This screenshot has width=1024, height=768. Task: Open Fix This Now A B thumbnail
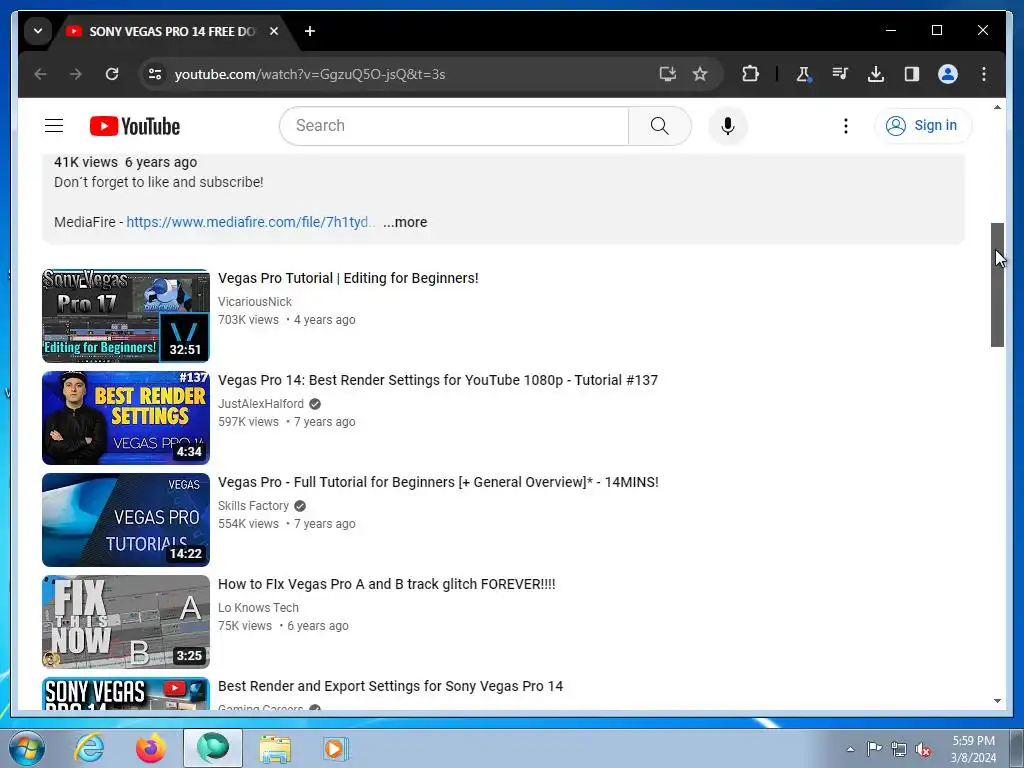tap(125, 622)
